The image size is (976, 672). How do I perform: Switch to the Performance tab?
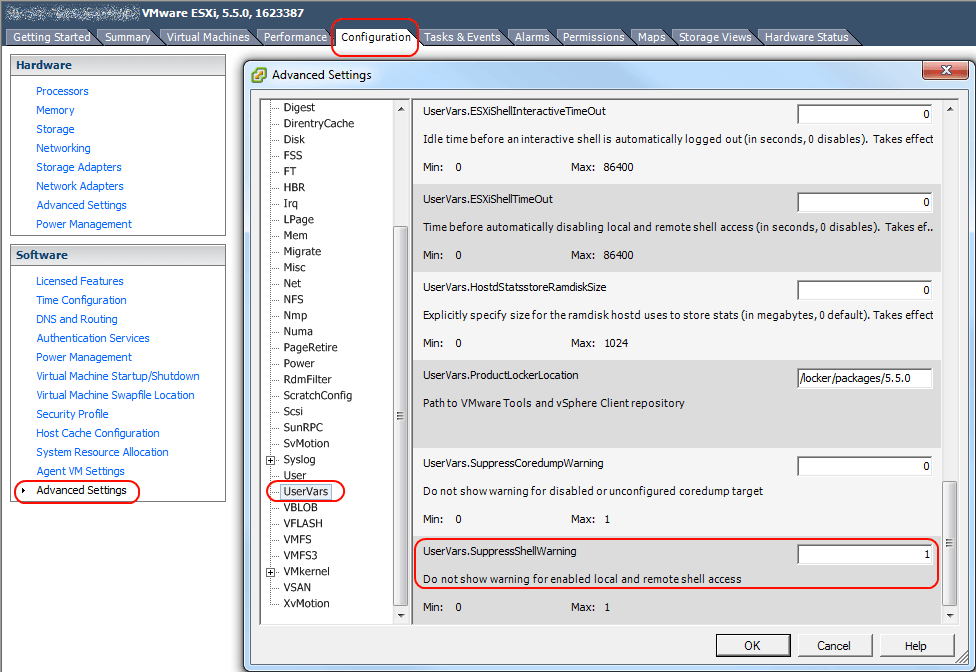pos(295,37)
